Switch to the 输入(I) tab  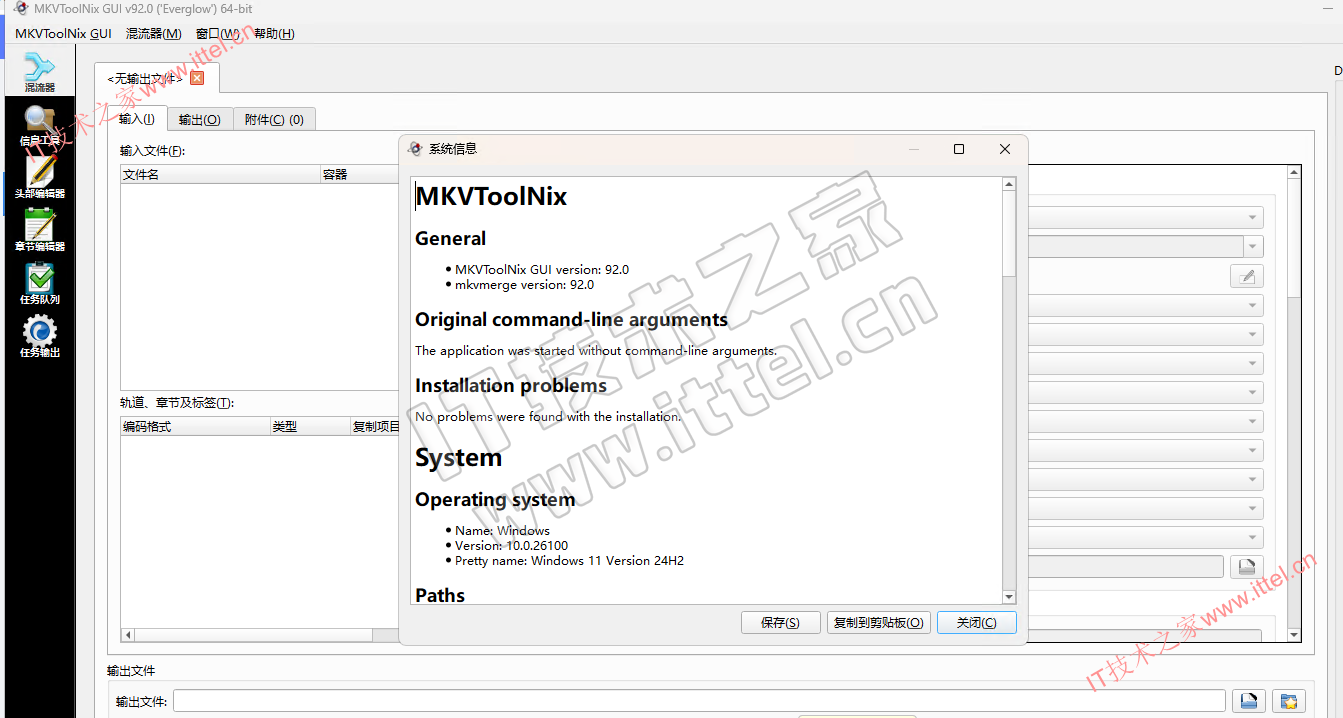(x=137, y=119)
